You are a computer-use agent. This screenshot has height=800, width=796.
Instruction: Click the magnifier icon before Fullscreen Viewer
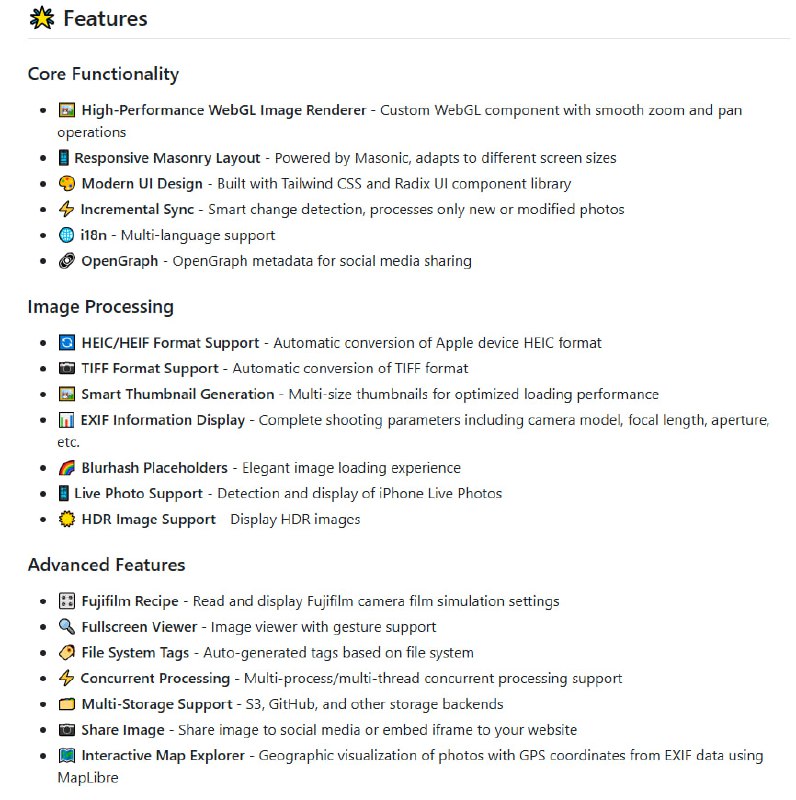click(x=67, y=627)
